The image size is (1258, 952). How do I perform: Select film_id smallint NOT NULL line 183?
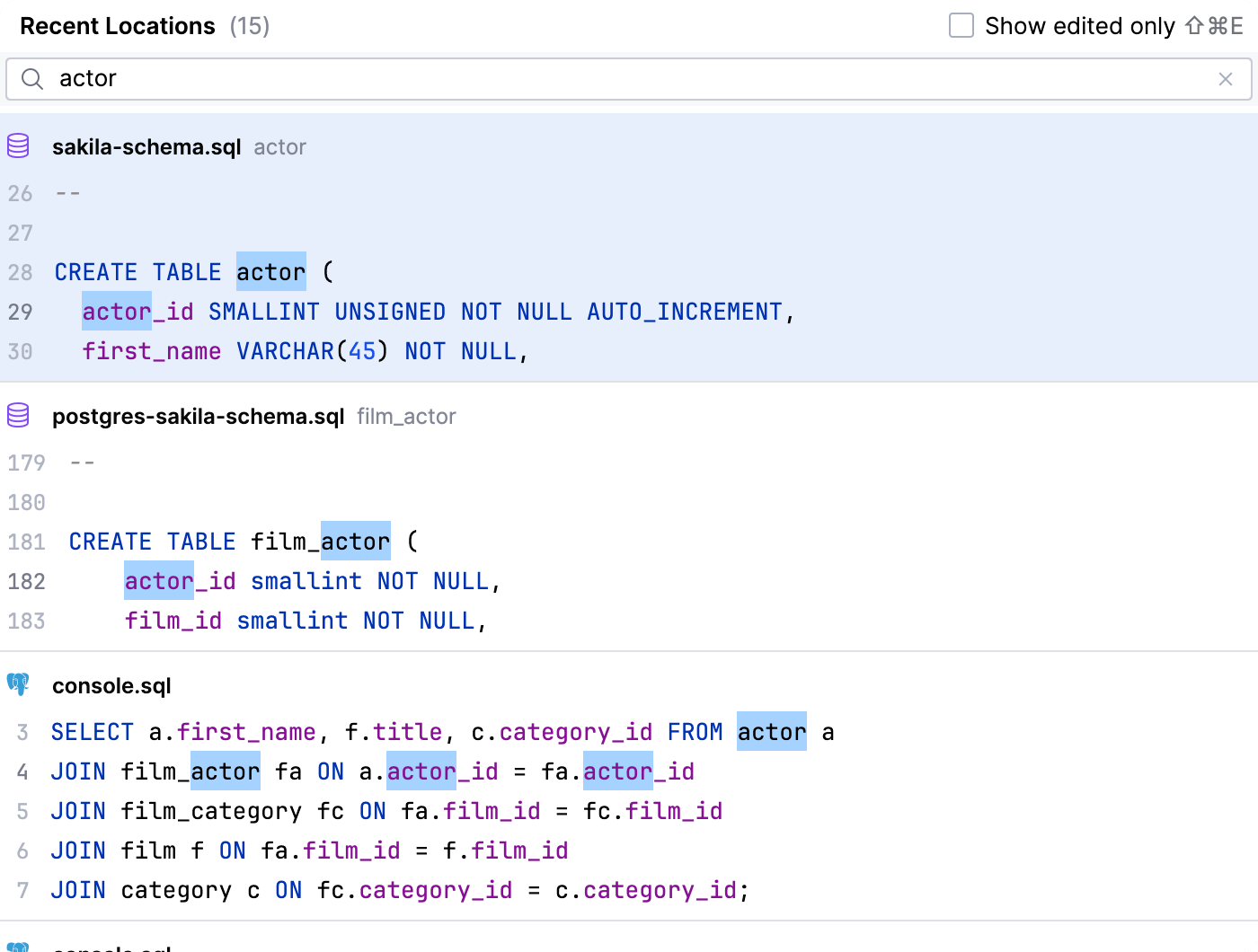tap(305, 621)
